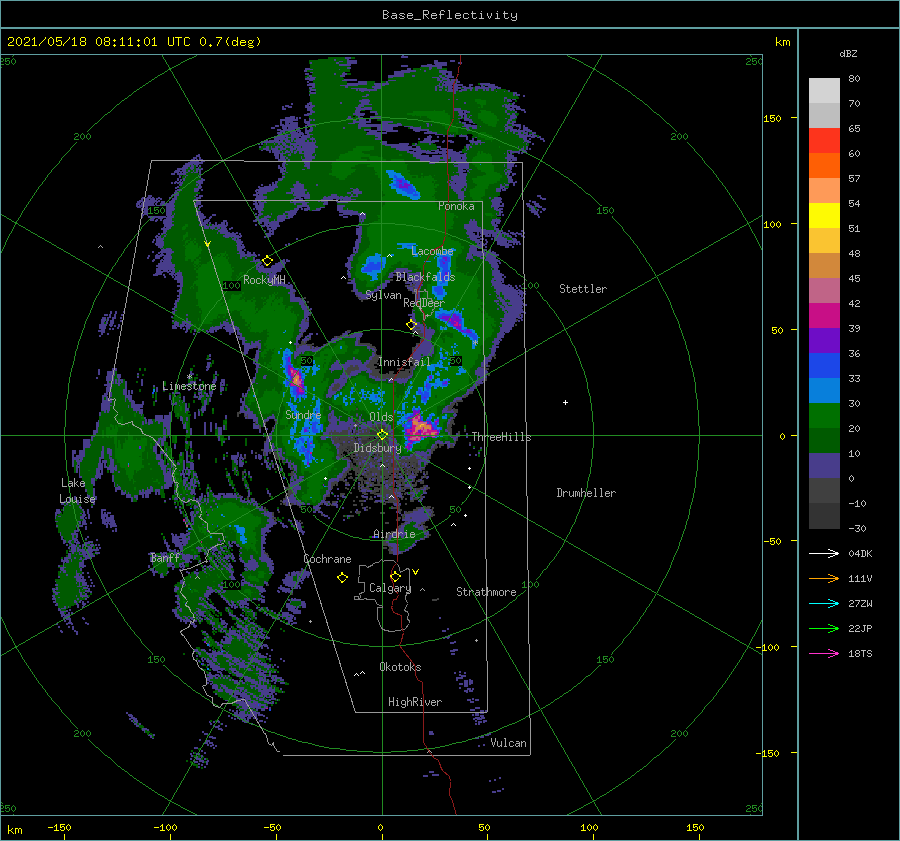Click the 45 value on dBZ scale

(x=854, y=278)
